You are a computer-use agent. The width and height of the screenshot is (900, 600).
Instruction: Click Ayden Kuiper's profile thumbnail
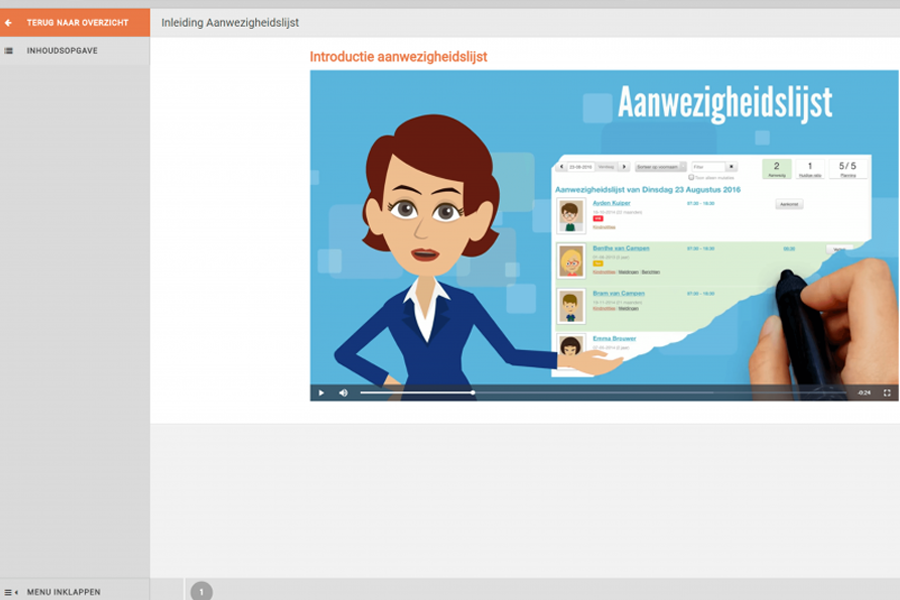click(571, 215)
